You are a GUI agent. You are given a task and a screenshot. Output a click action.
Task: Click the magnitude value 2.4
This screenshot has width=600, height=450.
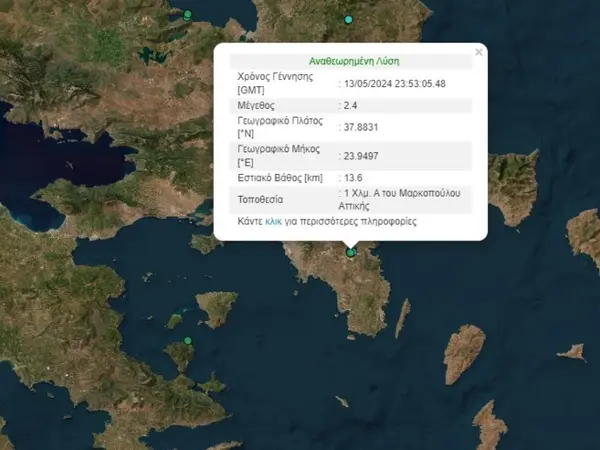tap(351, 105)
